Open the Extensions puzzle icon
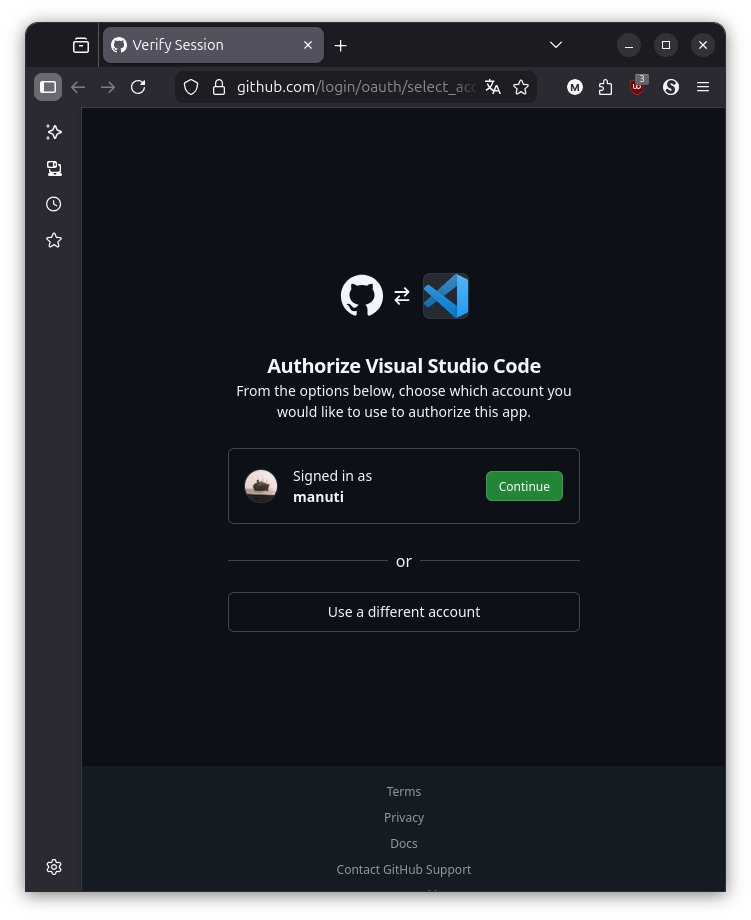This screenshot has width=751, height=920. (x=605, y=87)
